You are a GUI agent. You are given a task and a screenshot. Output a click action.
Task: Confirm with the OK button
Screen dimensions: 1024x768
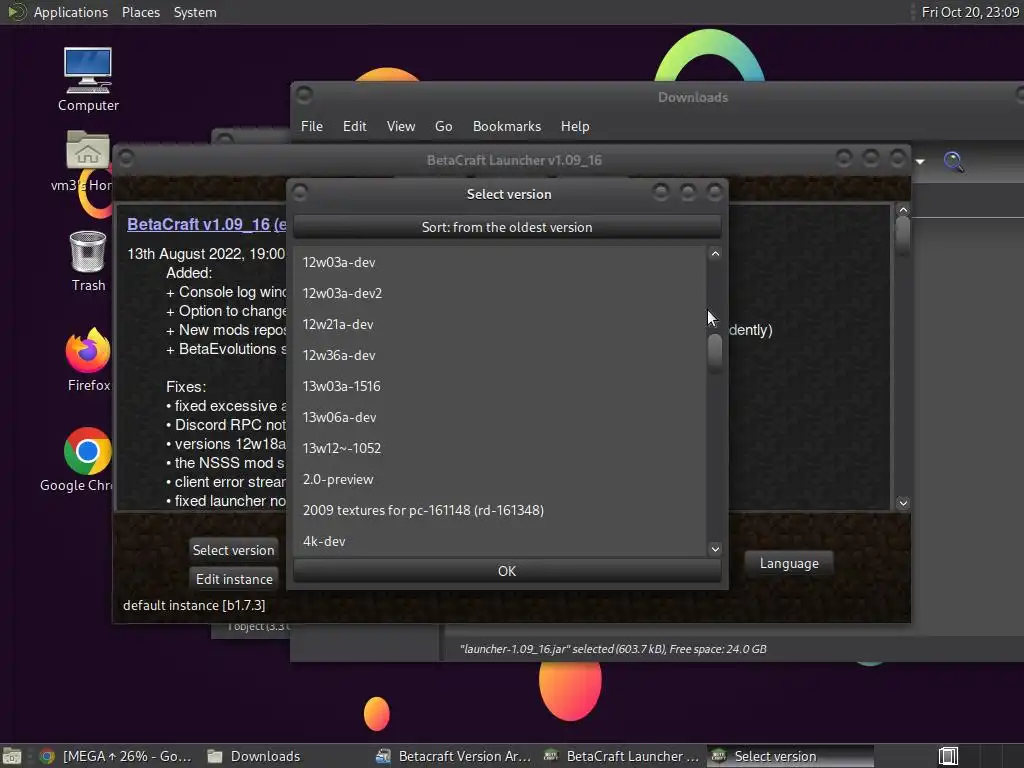pos(507,571)
